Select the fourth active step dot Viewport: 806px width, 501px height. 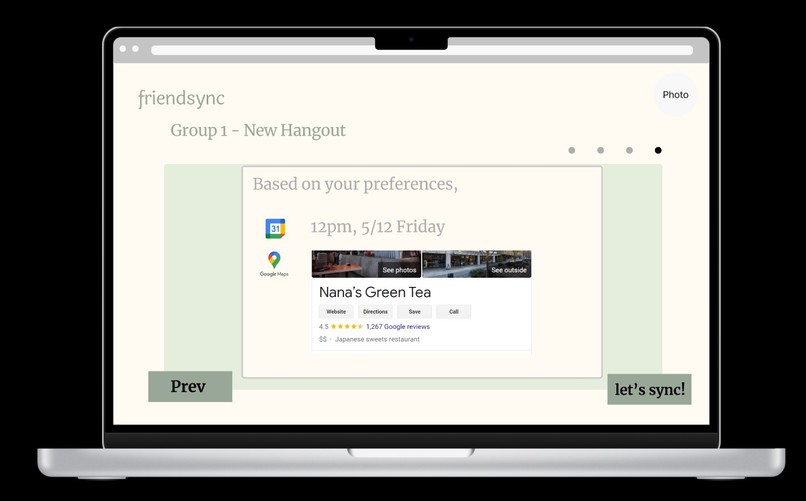[x=658, y=150]
